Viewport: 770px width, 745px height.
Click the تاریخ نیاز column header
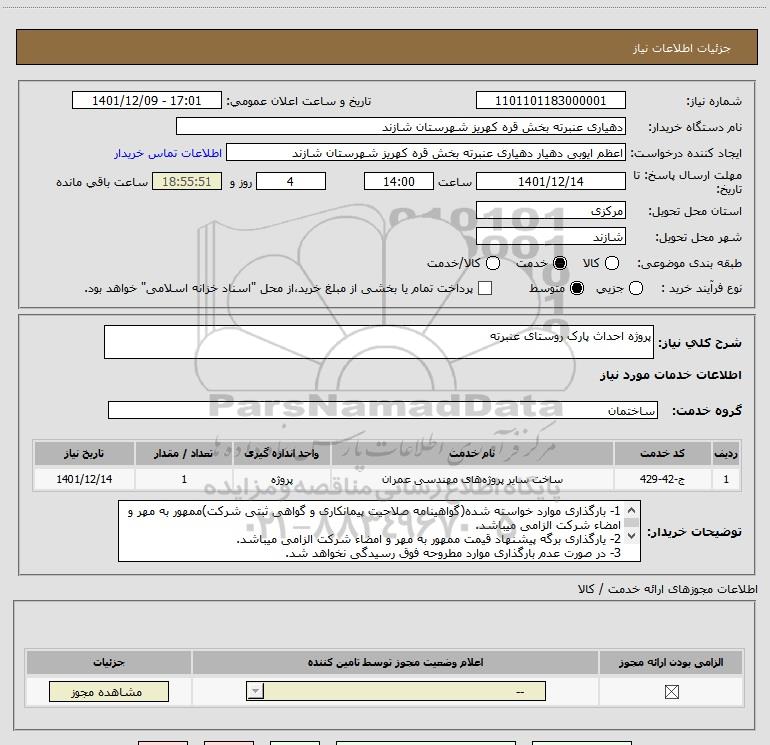point(84,453)
